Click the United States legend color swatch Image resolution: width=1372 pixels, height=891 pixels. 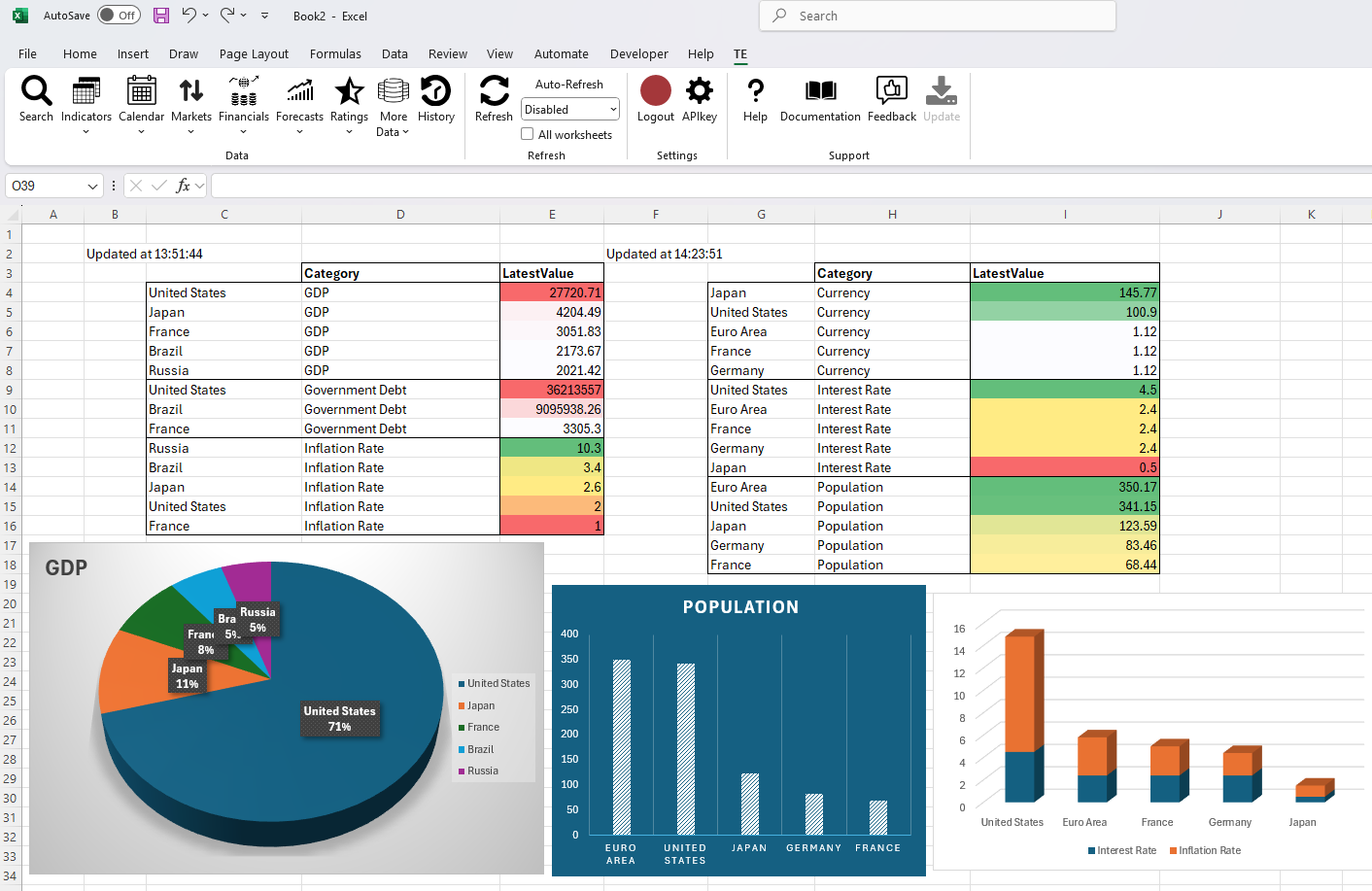click(x=462, y=684)
